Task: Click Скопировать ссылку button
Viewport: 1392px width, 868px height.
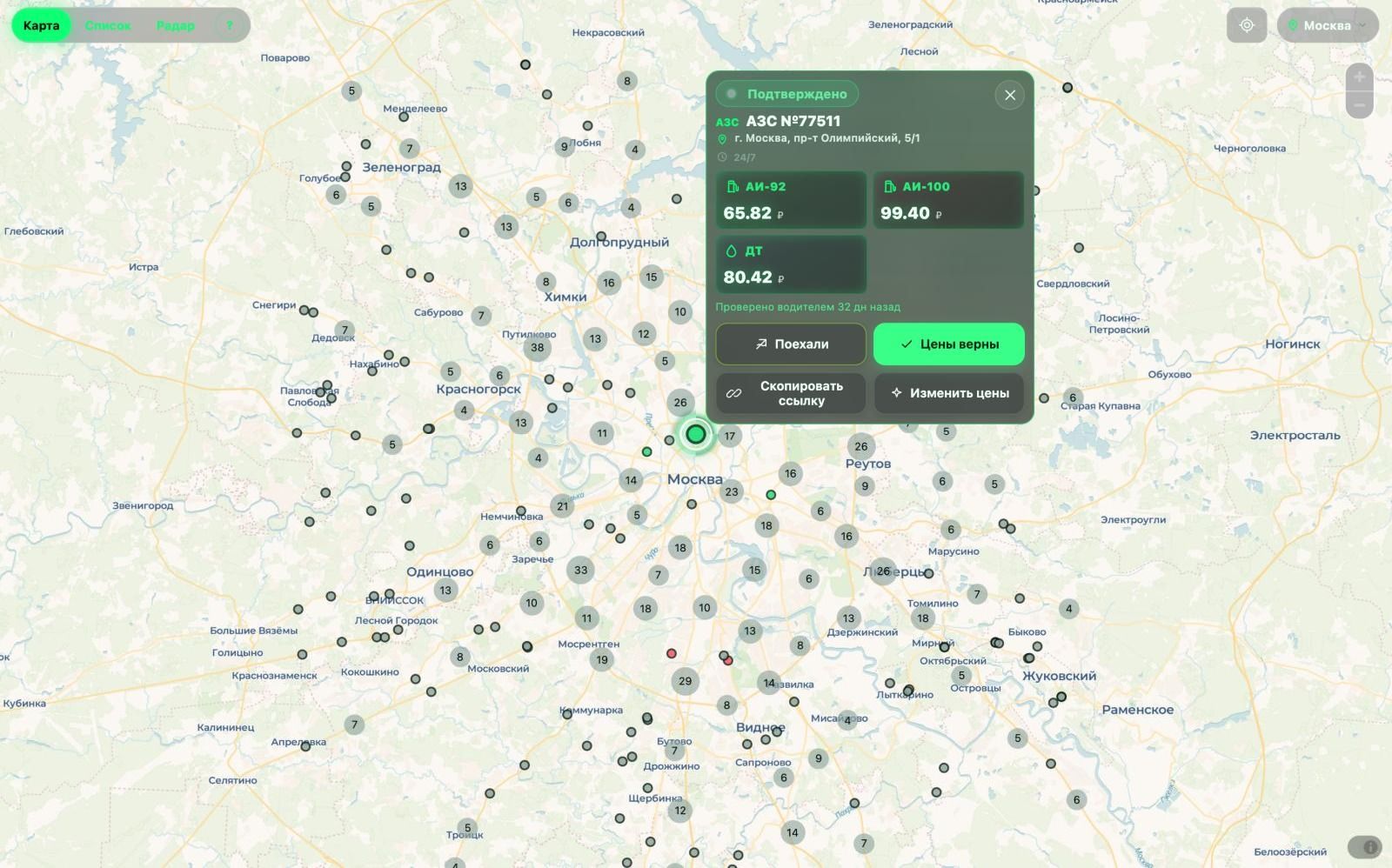Action: coord(791,393)
